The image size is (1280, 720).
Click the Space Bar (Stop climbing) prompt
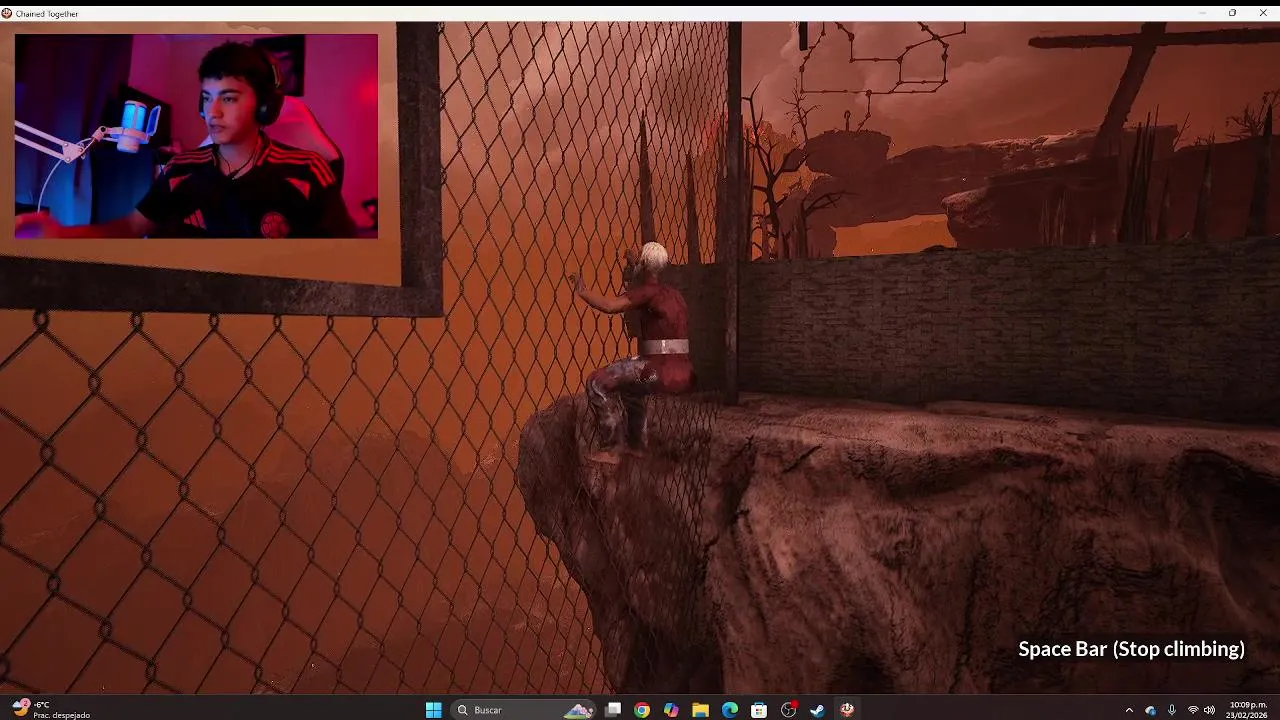click(x=1131, y=649)
